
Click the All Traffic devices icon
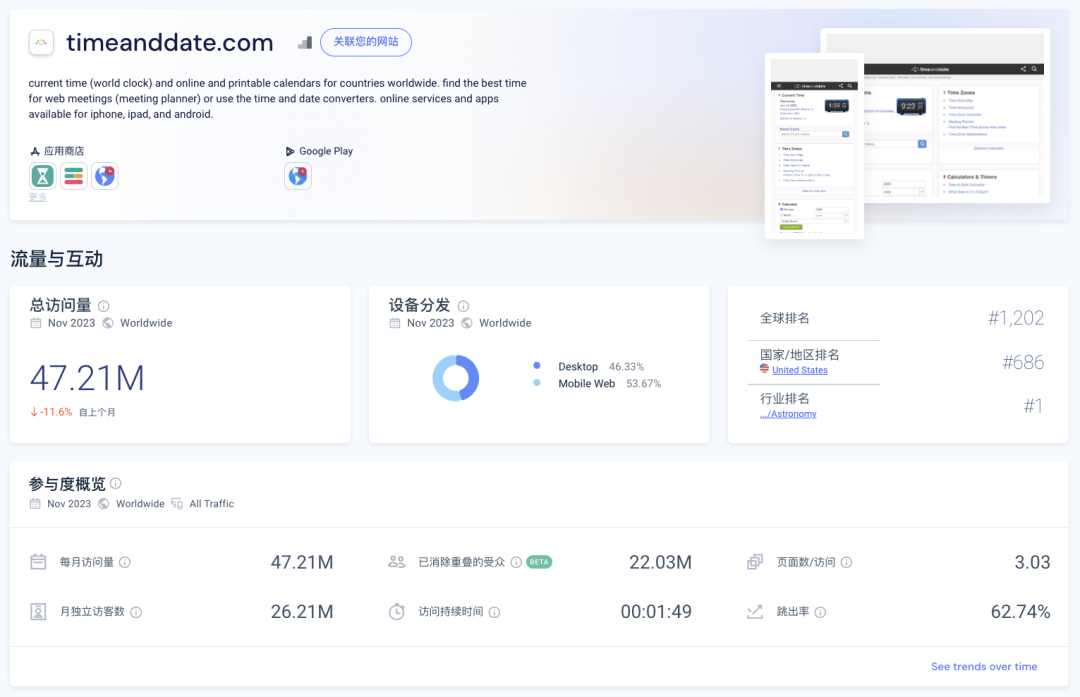(177, 503)
